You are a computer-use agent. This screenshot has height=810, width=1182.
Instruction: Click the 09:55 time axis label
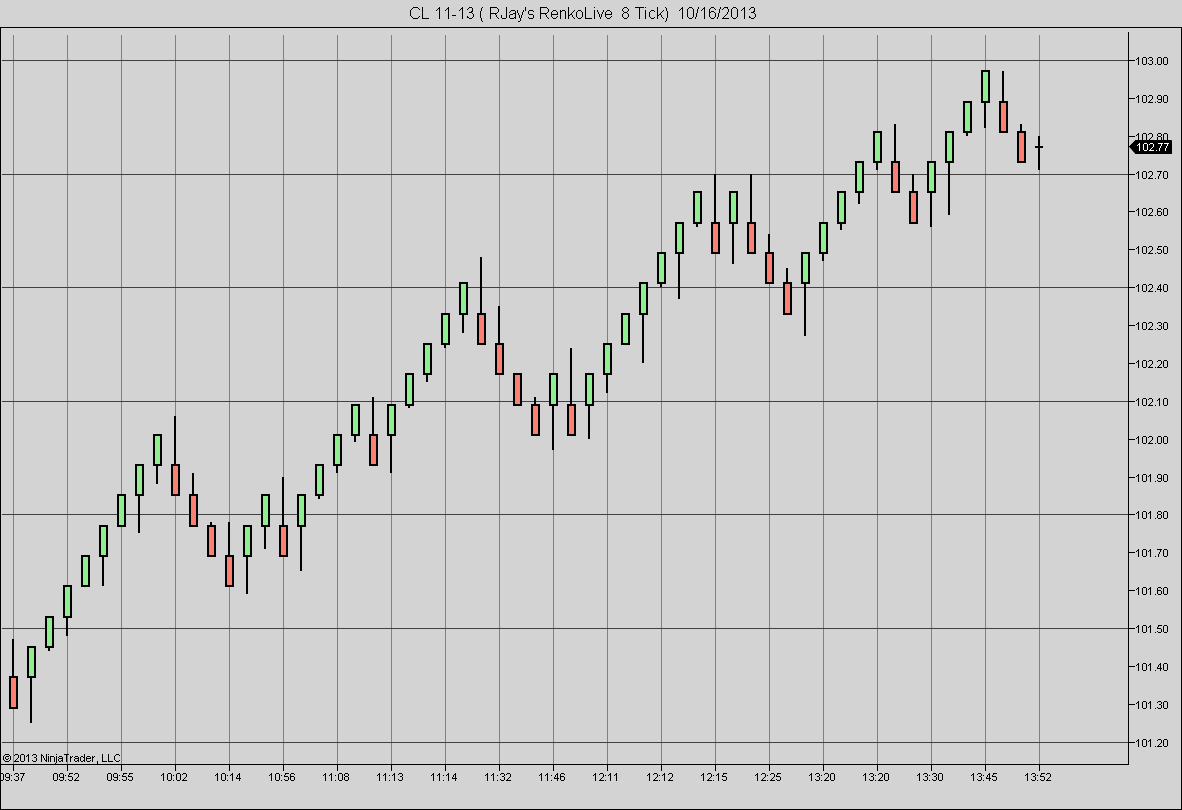point(120,777)
